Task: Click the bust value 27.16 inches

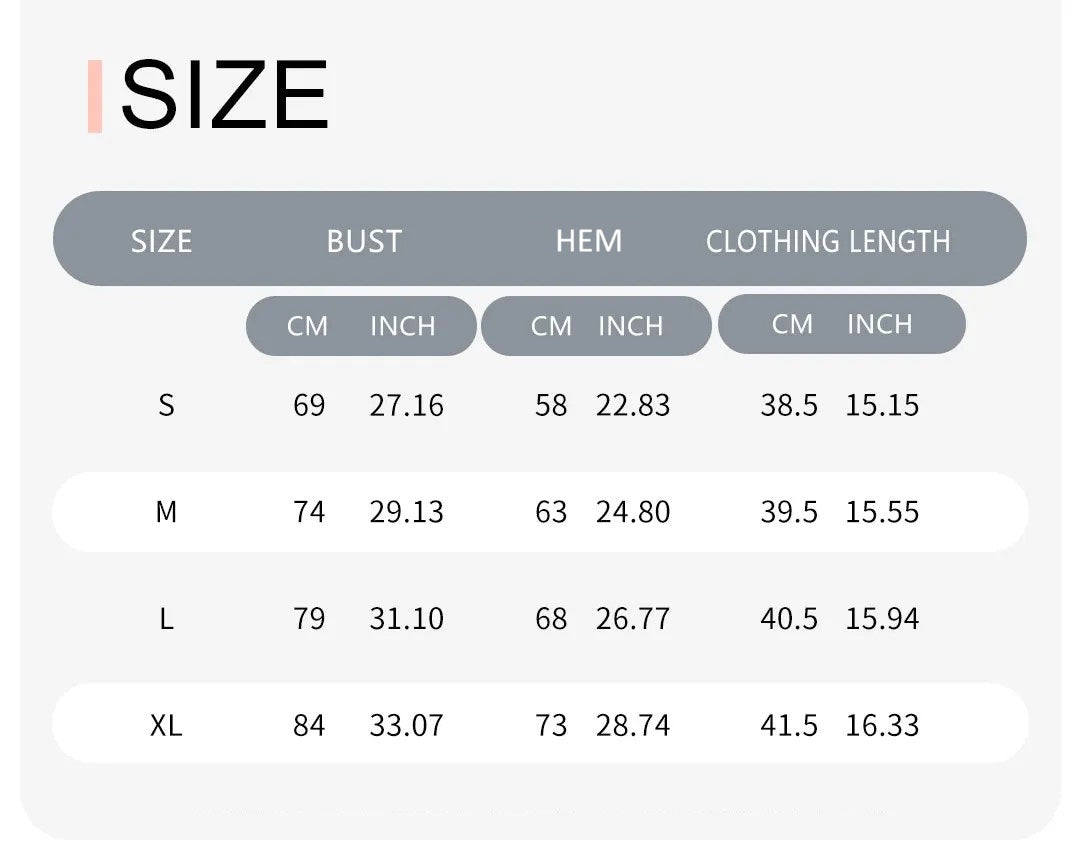Action: [406, 405]
